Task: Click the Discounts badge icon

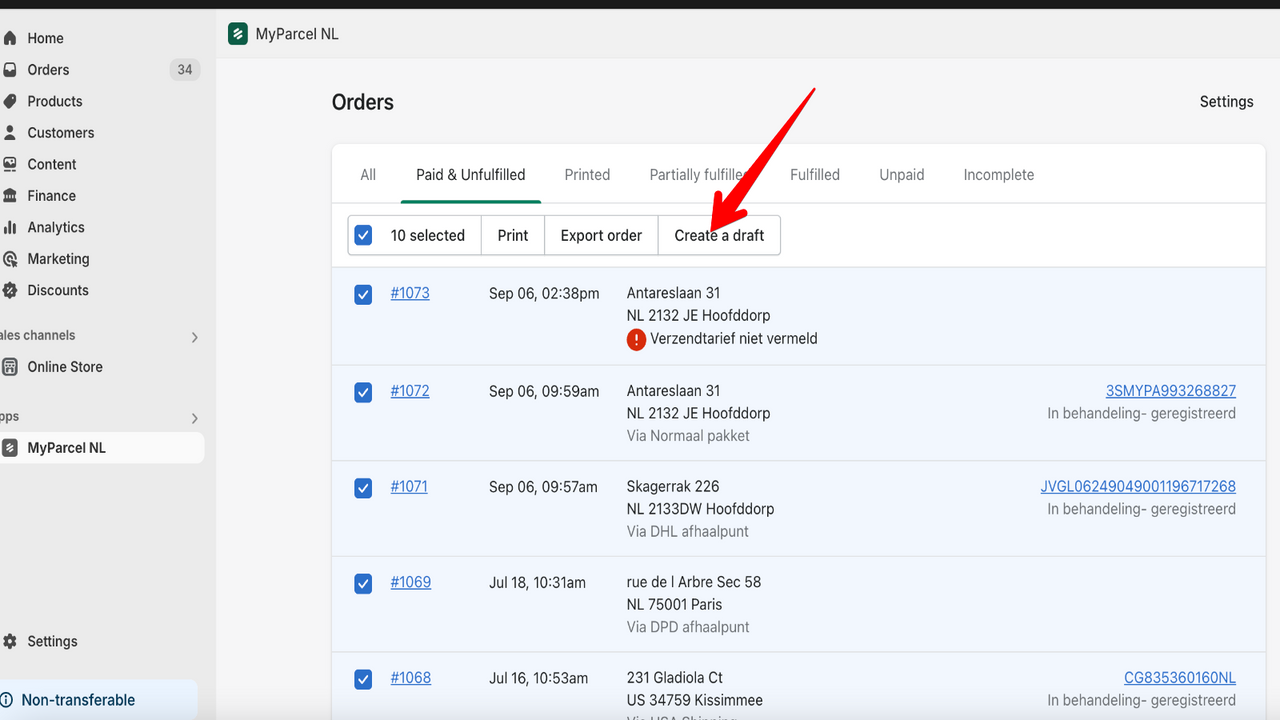Action: [9, 290]
